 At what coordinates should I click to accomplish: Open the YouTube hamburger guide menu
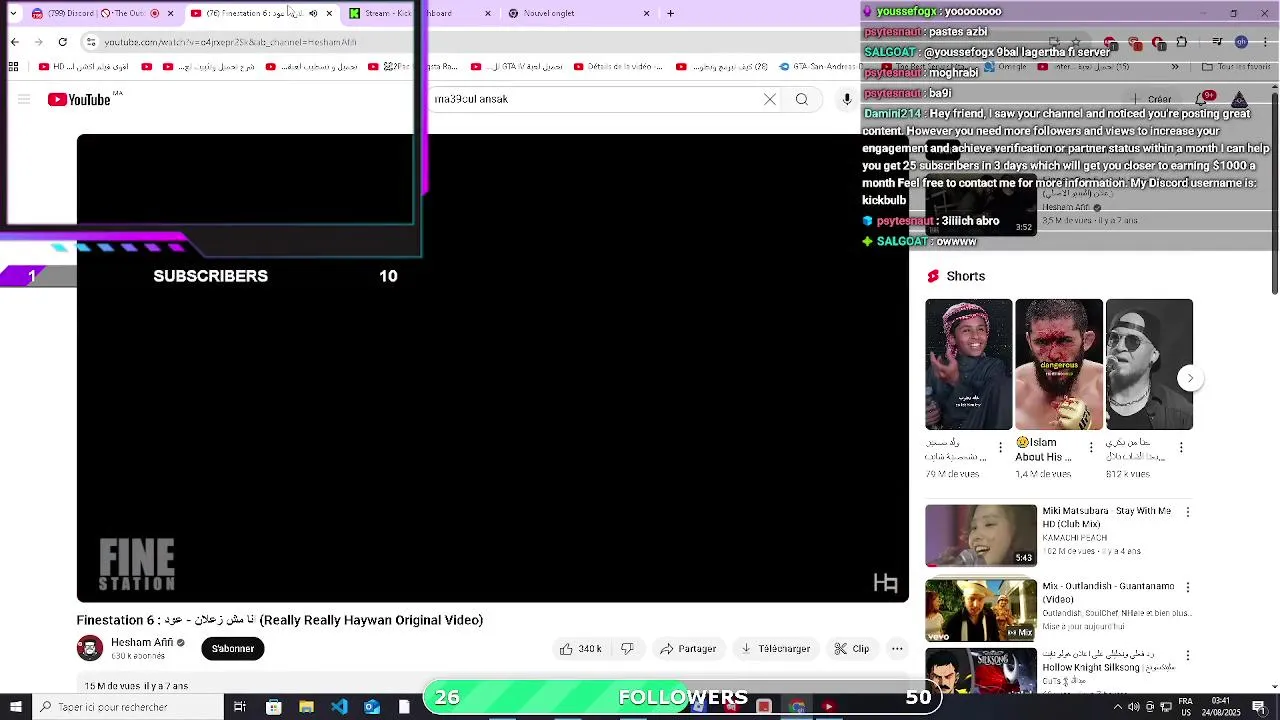[24, 99]
